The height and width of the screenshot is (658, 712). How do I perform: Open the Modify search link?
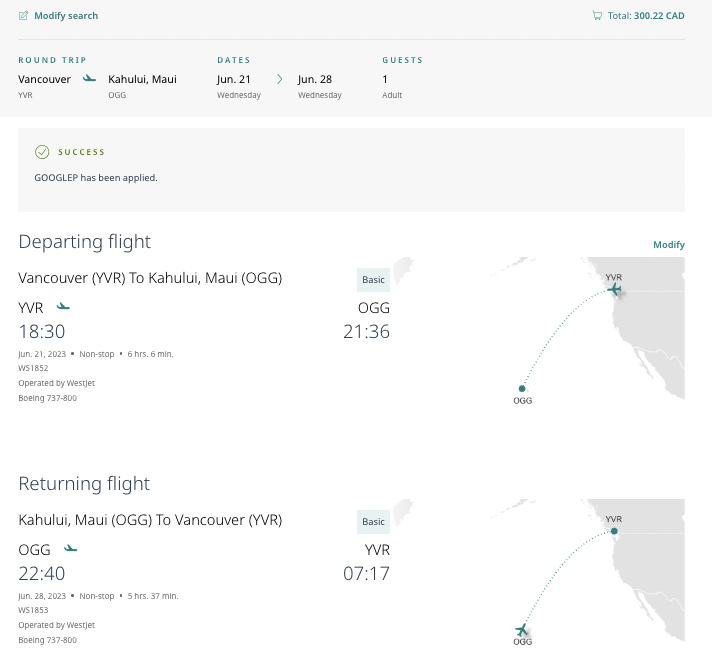tap(66, 16)
